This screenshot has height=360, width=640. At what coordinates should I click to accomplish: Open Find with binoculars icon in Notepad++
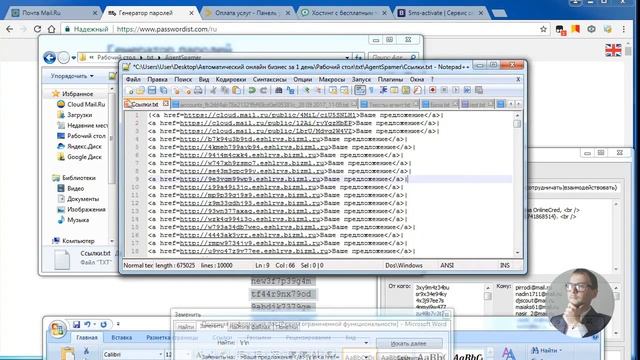[x=278, y=90]
